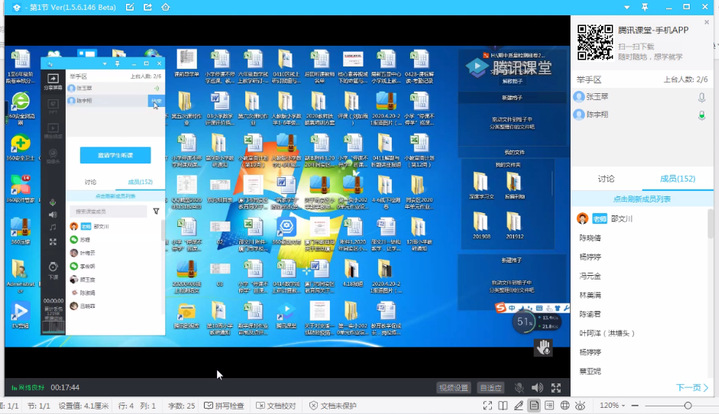Image resolution: width=719 pixels, height=414 pixels.
Task: Click the 自适应 fit button
Action: [490, 388]
